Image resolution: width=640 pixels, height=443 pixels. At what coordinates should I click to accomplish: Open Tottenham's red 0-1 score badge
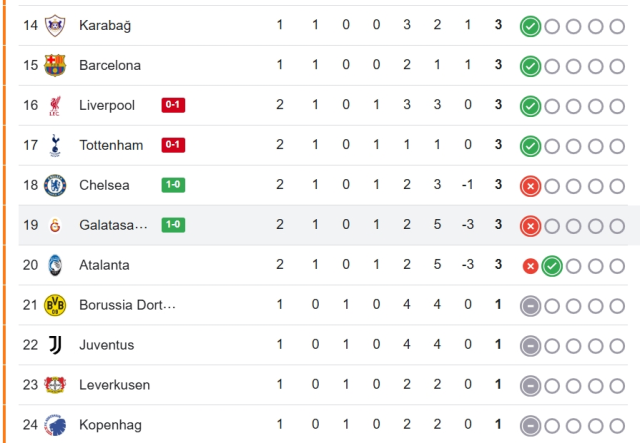pyautogui.click(x=173, y=145)
